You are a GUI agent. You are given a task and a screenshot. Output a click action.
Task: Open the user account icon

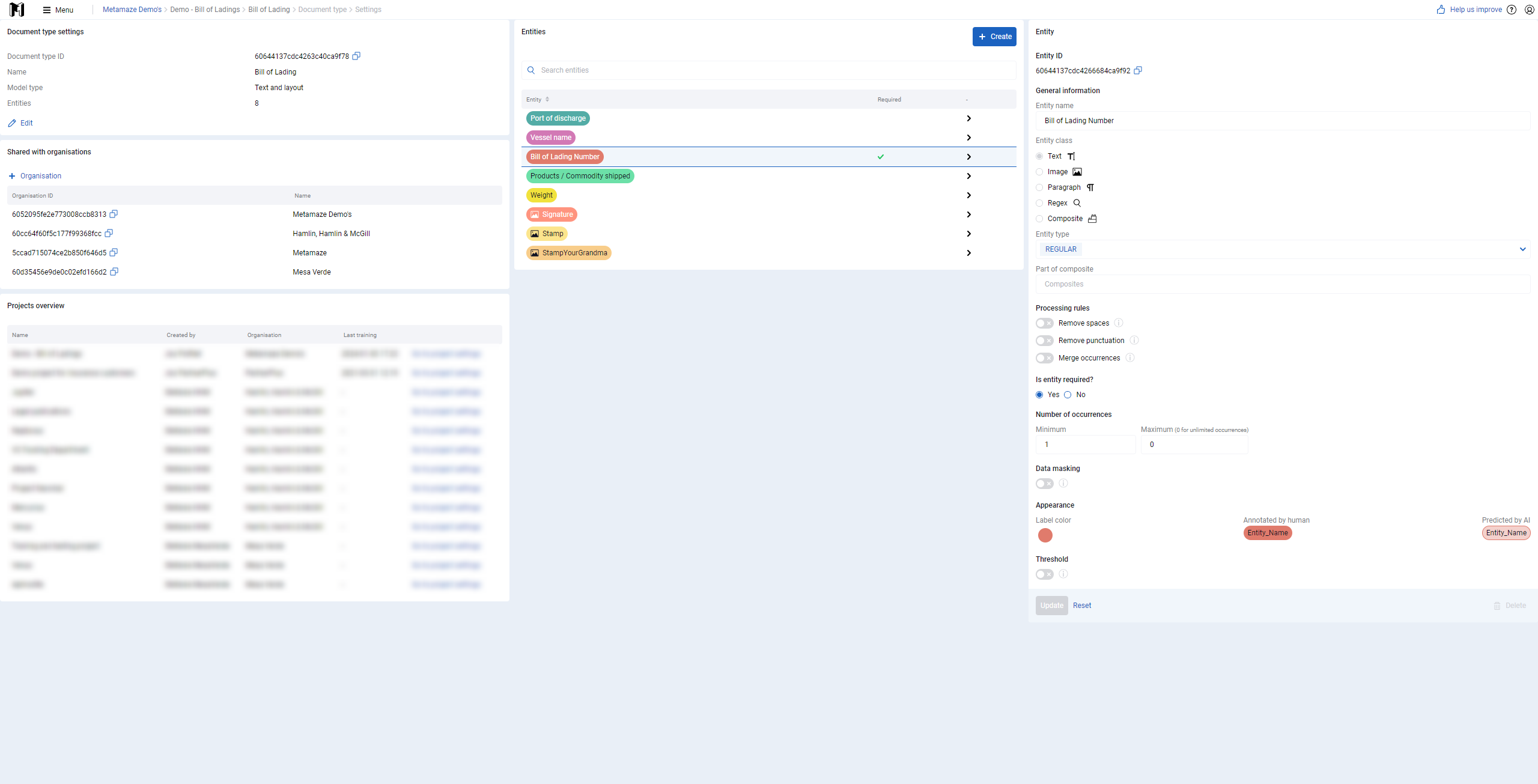[x=1530, y=10]
